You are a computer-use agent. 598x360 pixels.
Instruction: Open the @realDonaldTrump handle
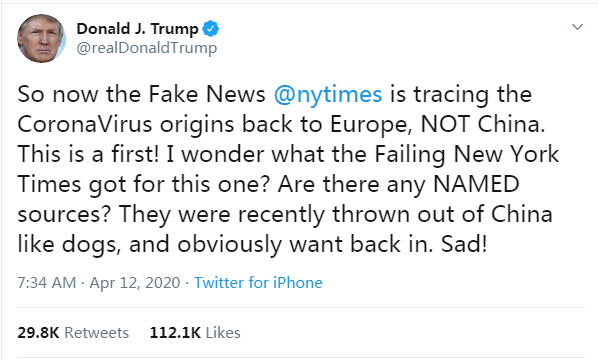click(147, 48)
